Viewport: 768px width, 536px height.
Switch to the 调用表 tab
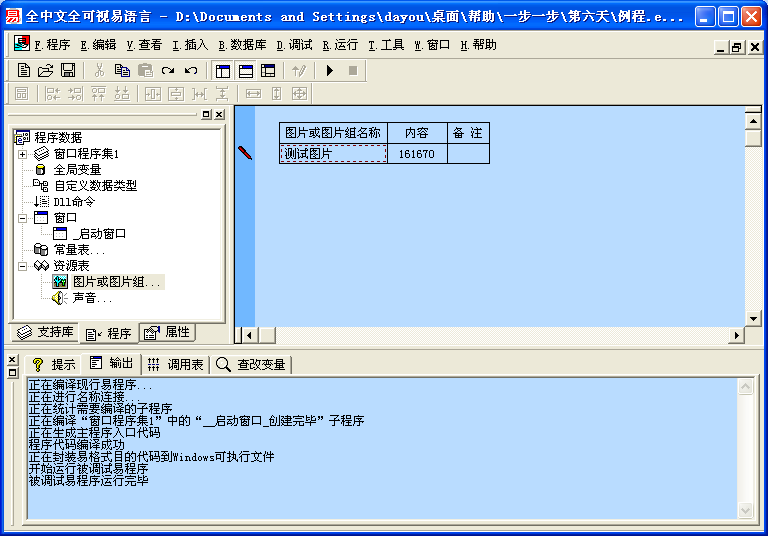(x=175, y=365)
